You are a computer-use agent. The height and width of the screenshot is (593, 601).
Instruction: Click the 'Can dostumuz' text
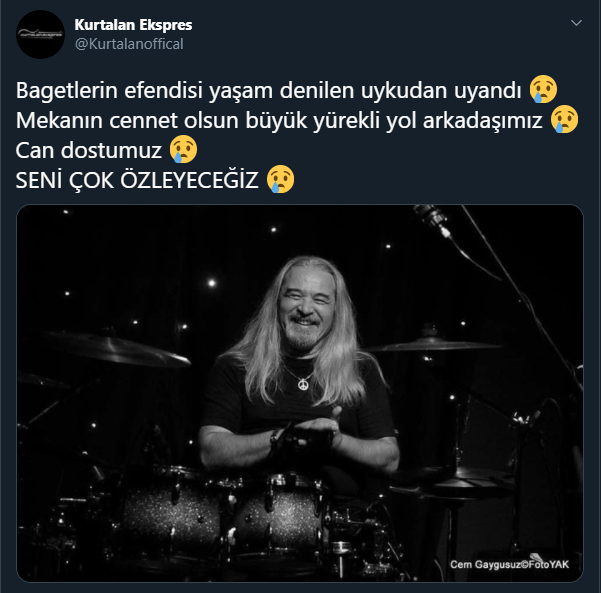[x=89, y=150]
